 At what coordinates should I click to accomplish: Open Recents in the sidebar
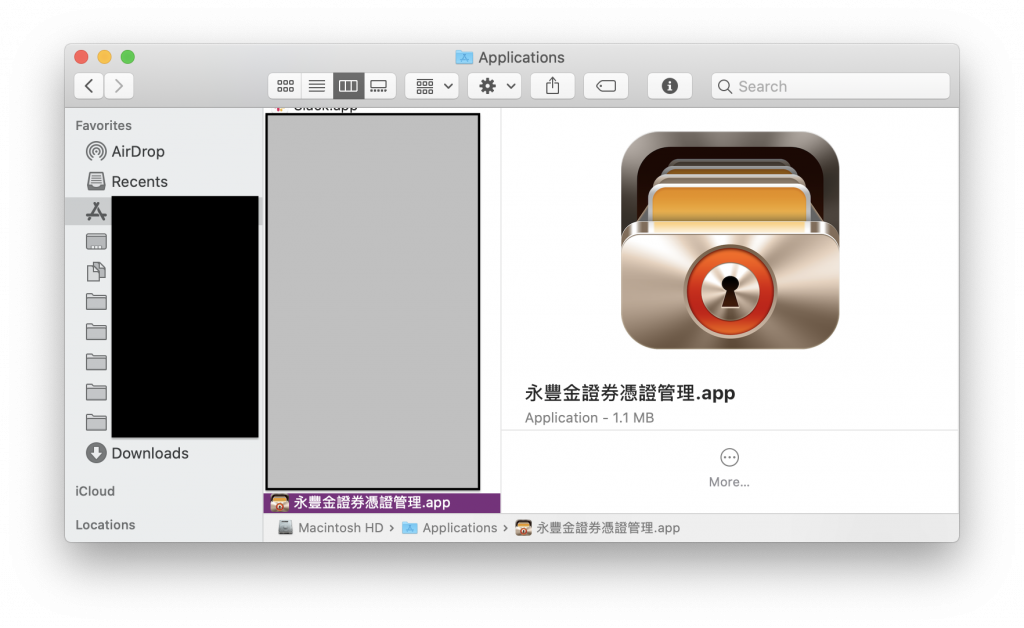tap(126, 181)
